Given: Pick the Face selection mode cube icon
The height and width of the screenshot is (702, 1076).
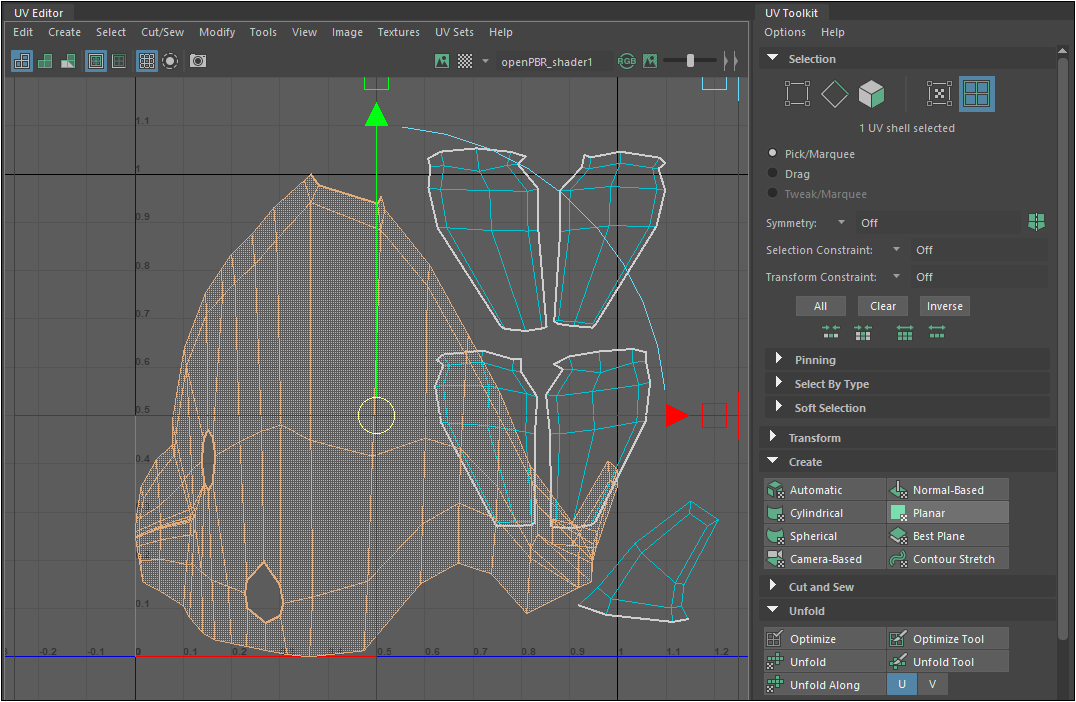Looking at the screenshot, I should click(x=872, y=94).
